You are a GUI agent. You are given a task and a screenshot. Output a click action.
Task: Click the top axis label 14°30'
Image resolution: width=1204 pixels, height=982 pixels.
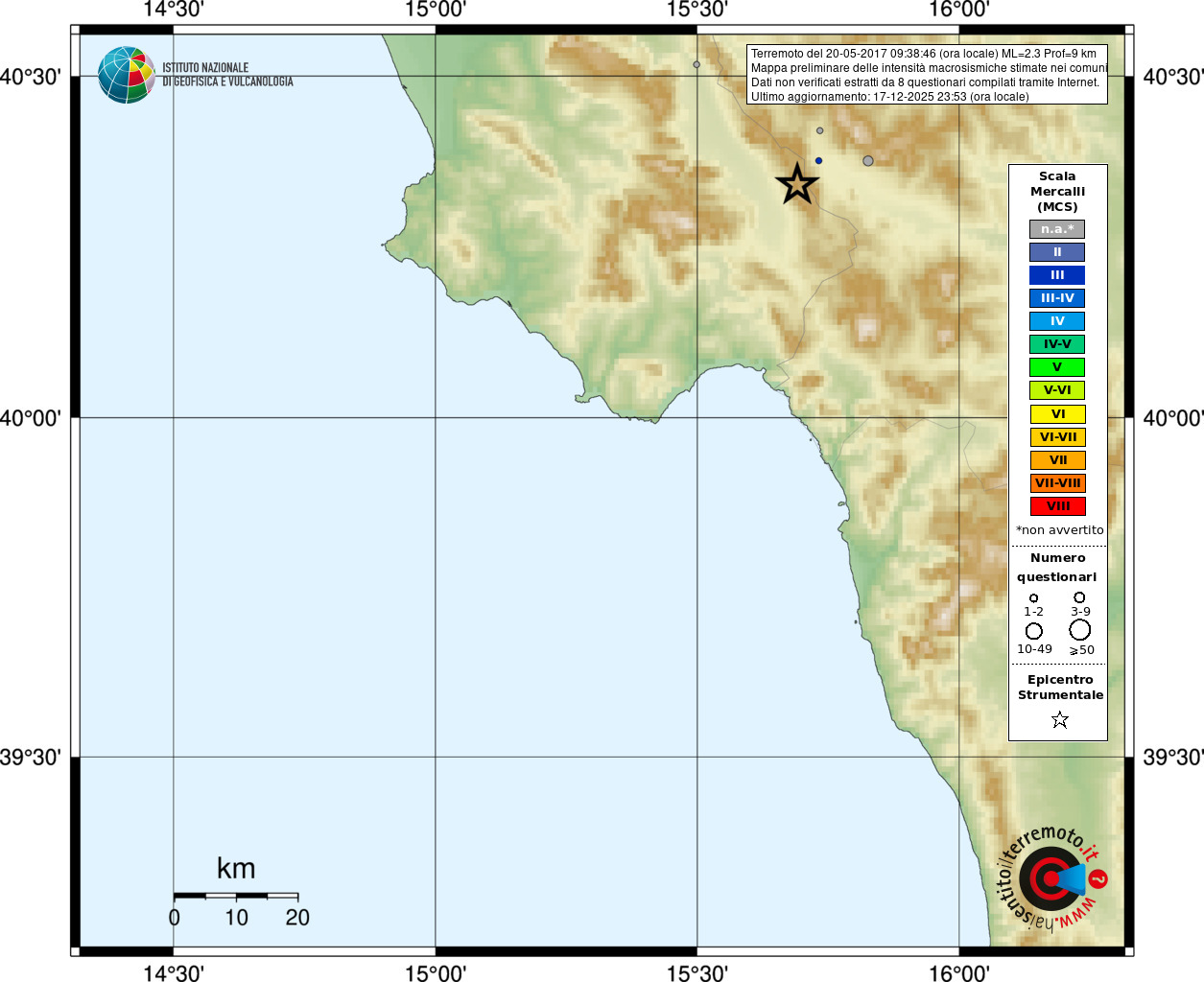pos(174,10)
